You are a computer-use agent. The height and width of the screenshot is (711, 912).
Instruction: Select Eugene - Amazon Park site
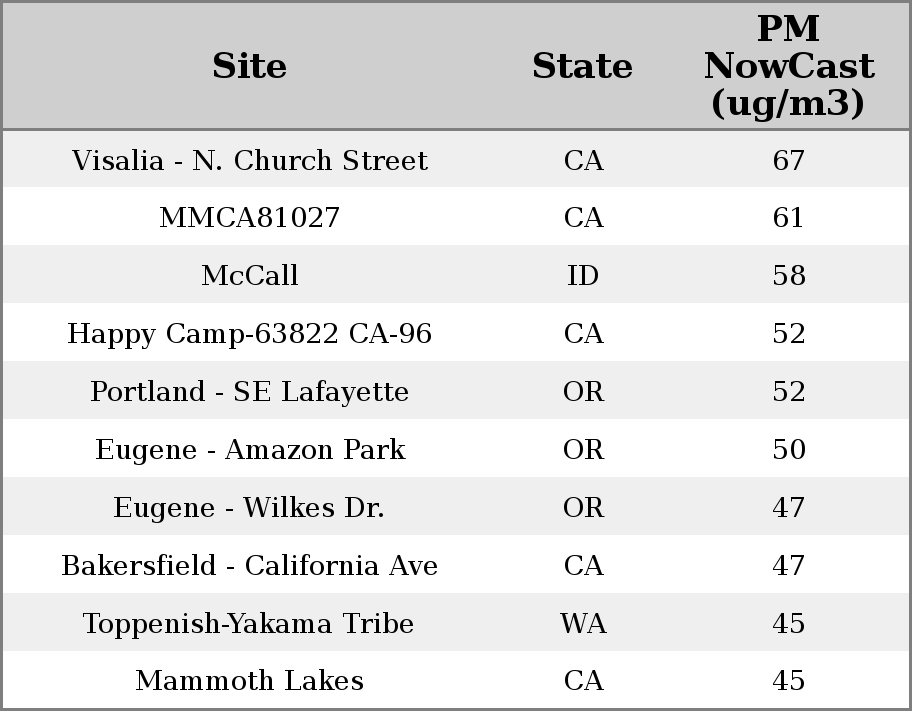249,450
